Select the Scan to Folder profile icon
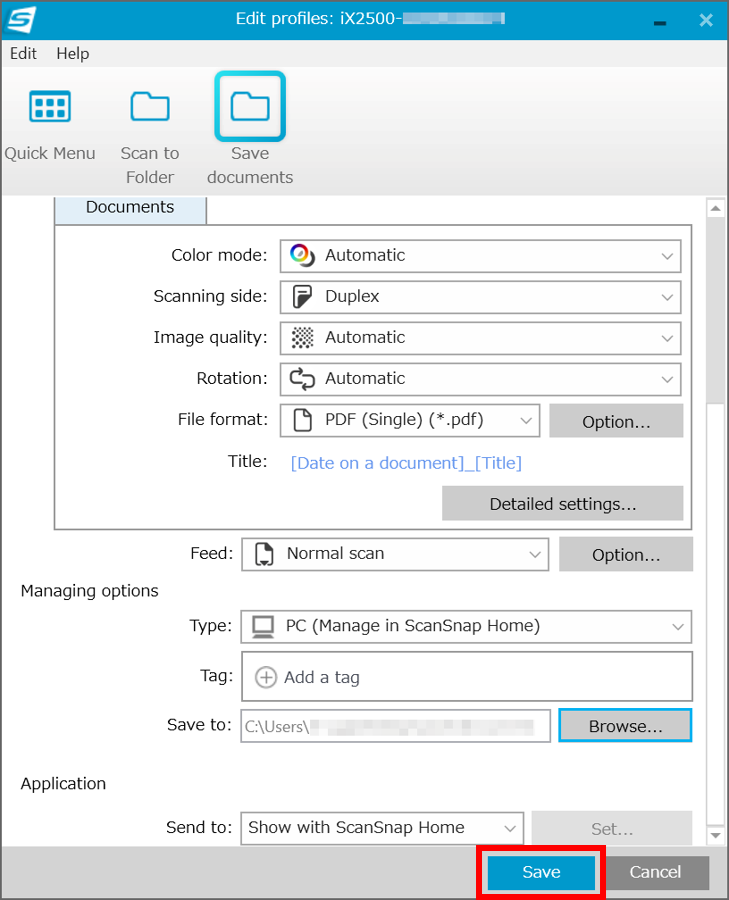This screenshot has width=729, height=900. click(x=150, y=107)
